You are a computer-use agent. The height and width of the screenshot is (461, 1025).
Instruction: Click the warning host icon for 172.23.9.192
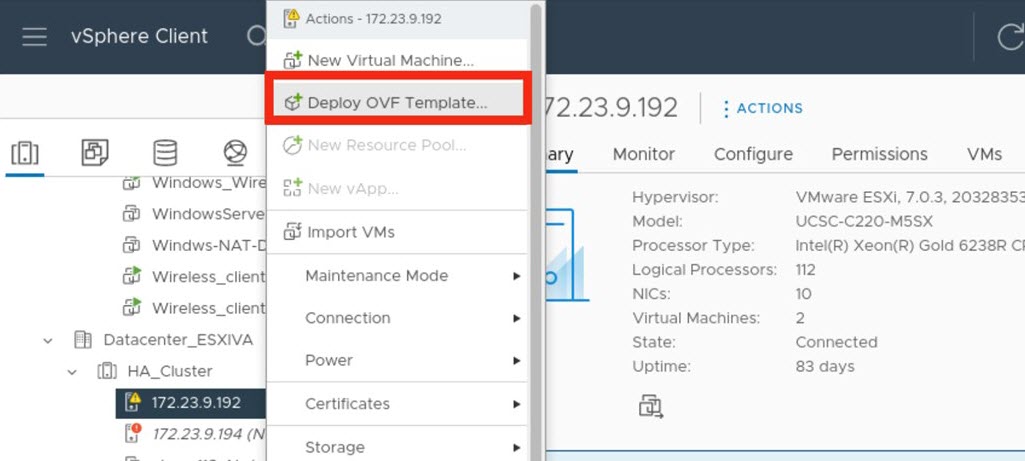tap(133, 402)
